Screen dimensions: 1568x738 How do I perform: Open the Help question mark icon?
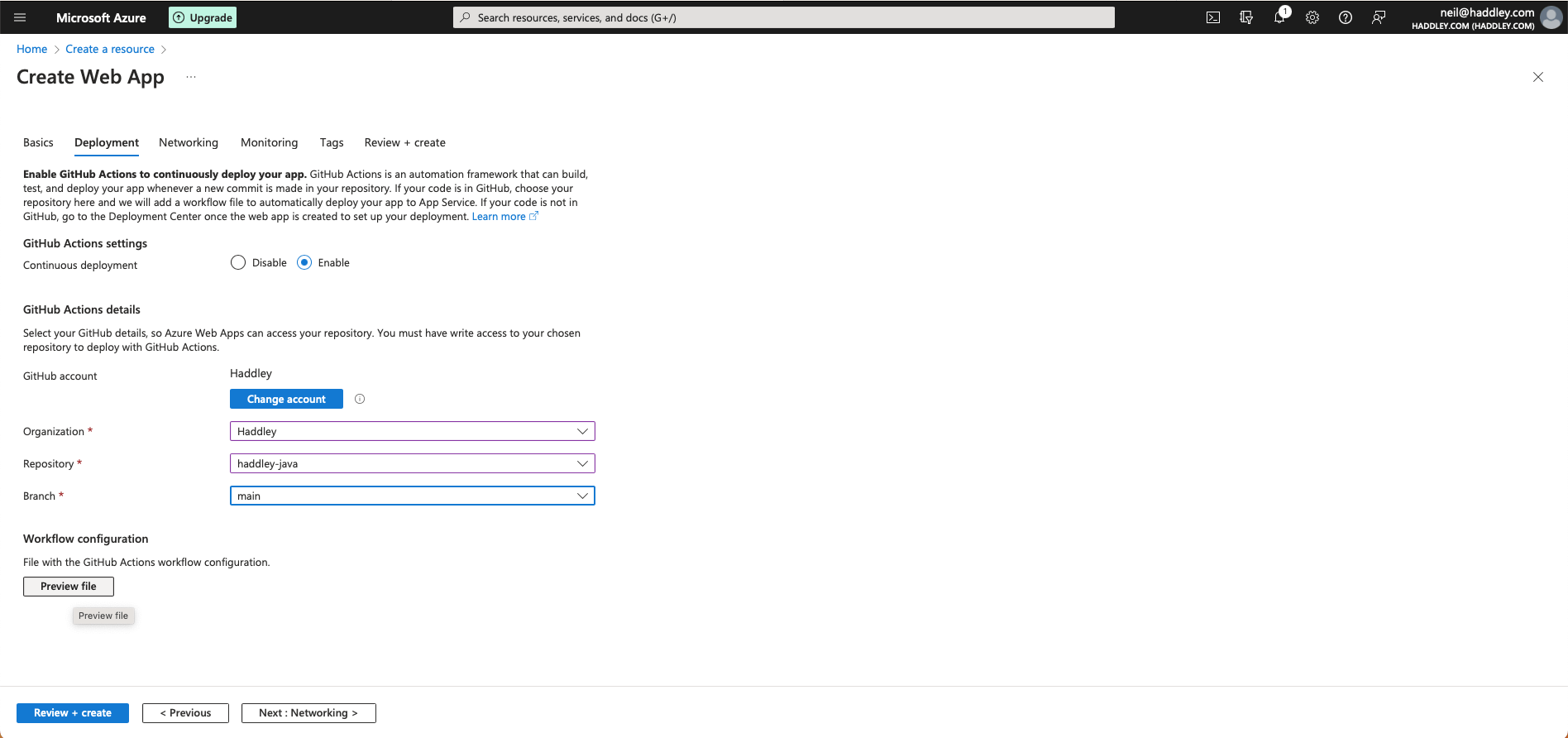pos(1346,17)
